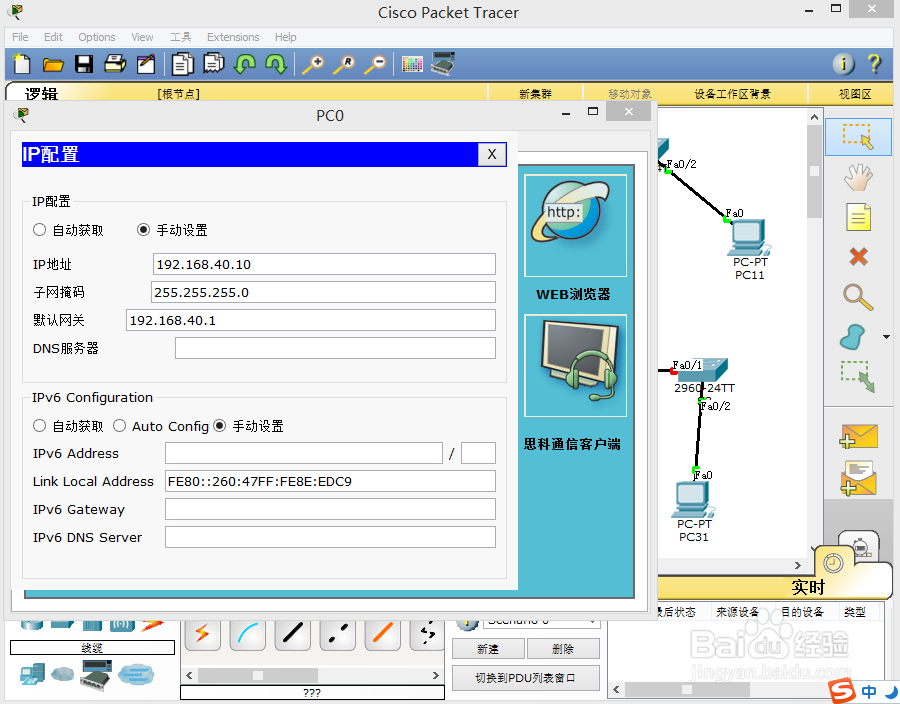
Task: Click the 实时 realtime mode tab
Action: coord(808,587)
